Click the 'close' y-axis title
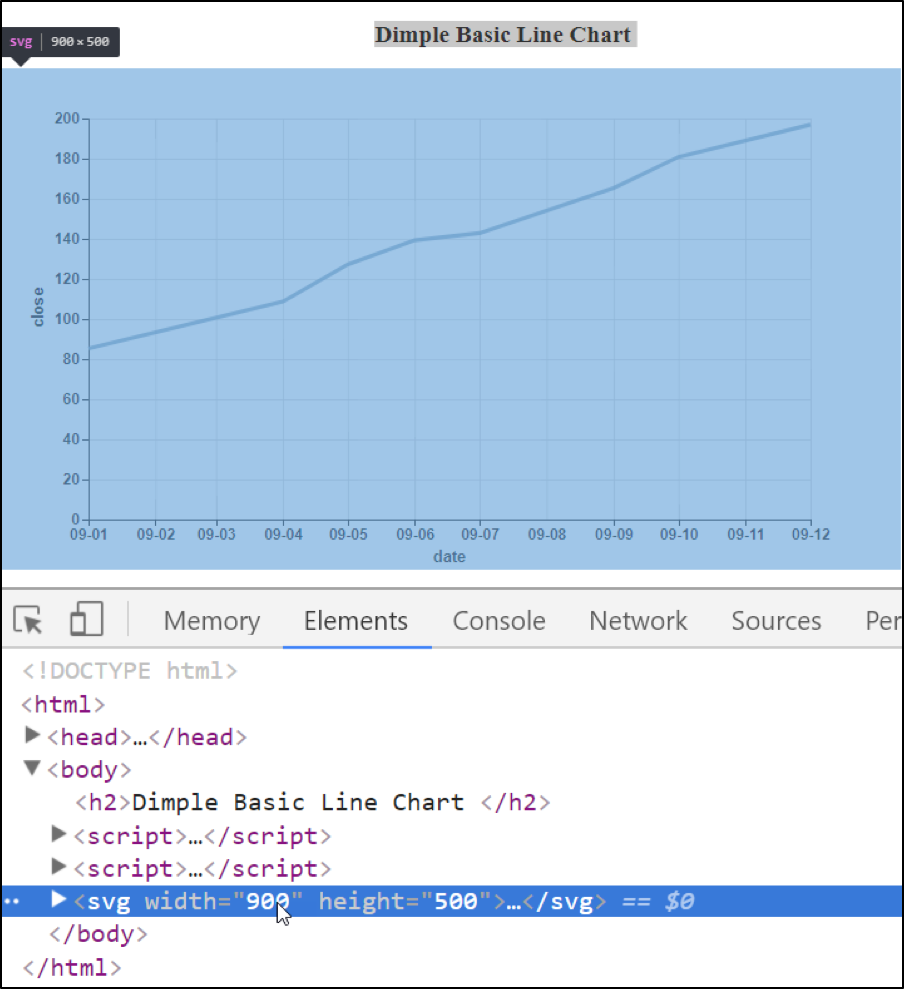The image size is (904, 989). coord(38,307)
